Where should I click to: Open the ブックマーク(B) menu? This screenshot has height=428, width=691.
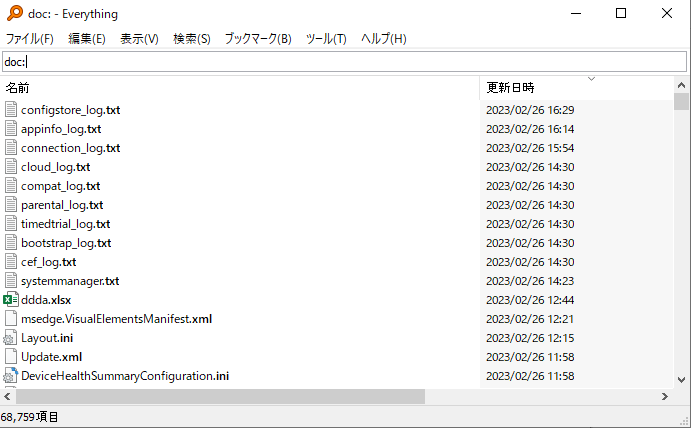tap(258, 39)
